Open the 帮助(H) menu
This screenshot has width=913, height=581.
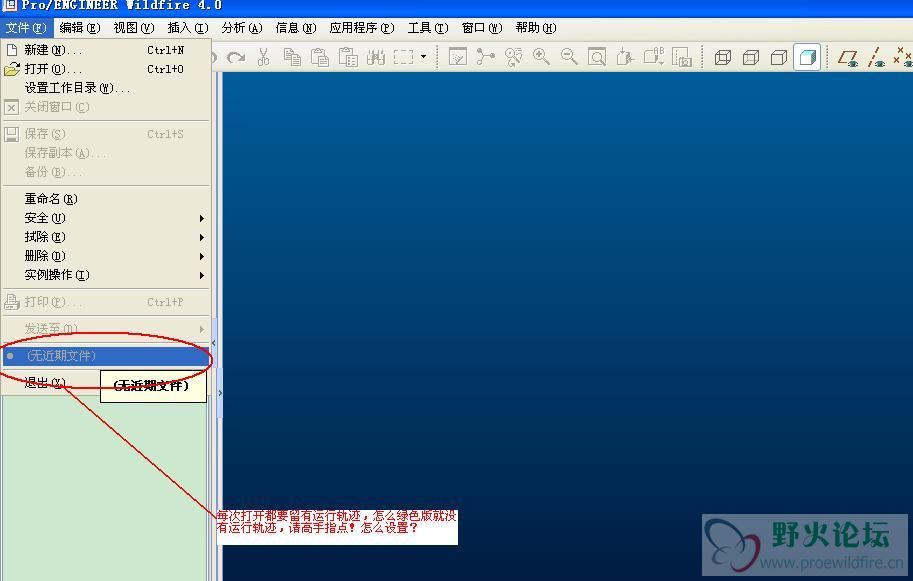point(536,28)
